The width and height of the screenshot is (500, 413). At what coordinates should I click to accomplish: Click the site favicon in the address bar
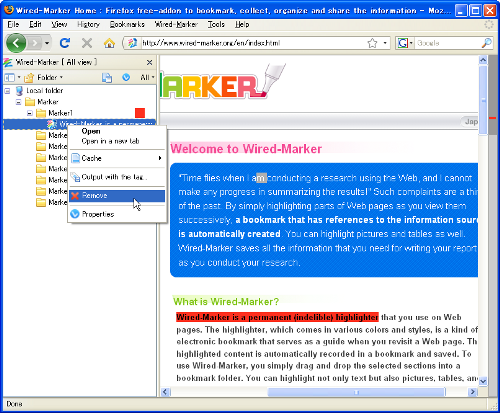point(132,43)
